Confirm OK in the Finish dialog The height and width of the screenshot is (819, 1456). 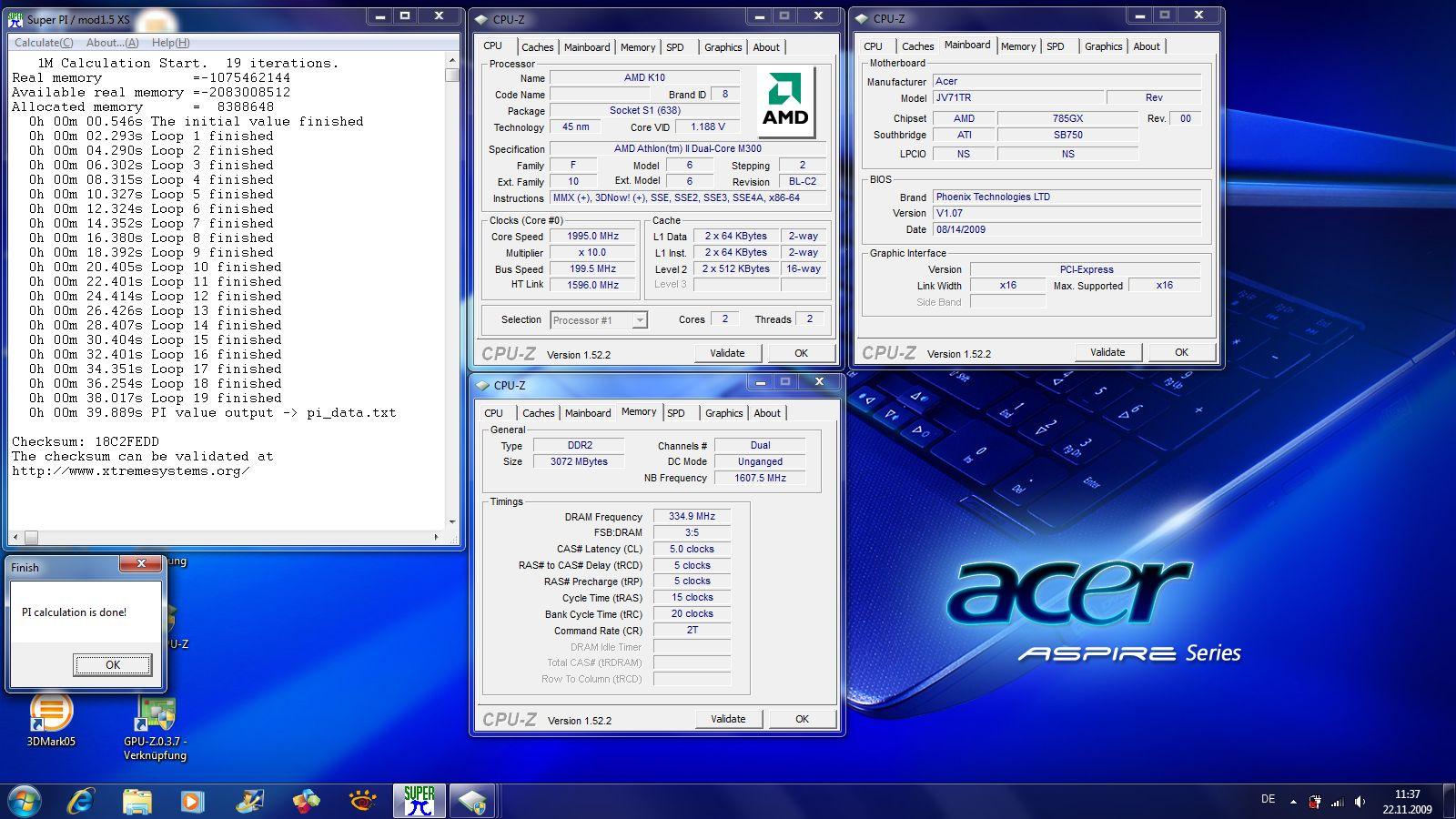click(x=113, y=665)
